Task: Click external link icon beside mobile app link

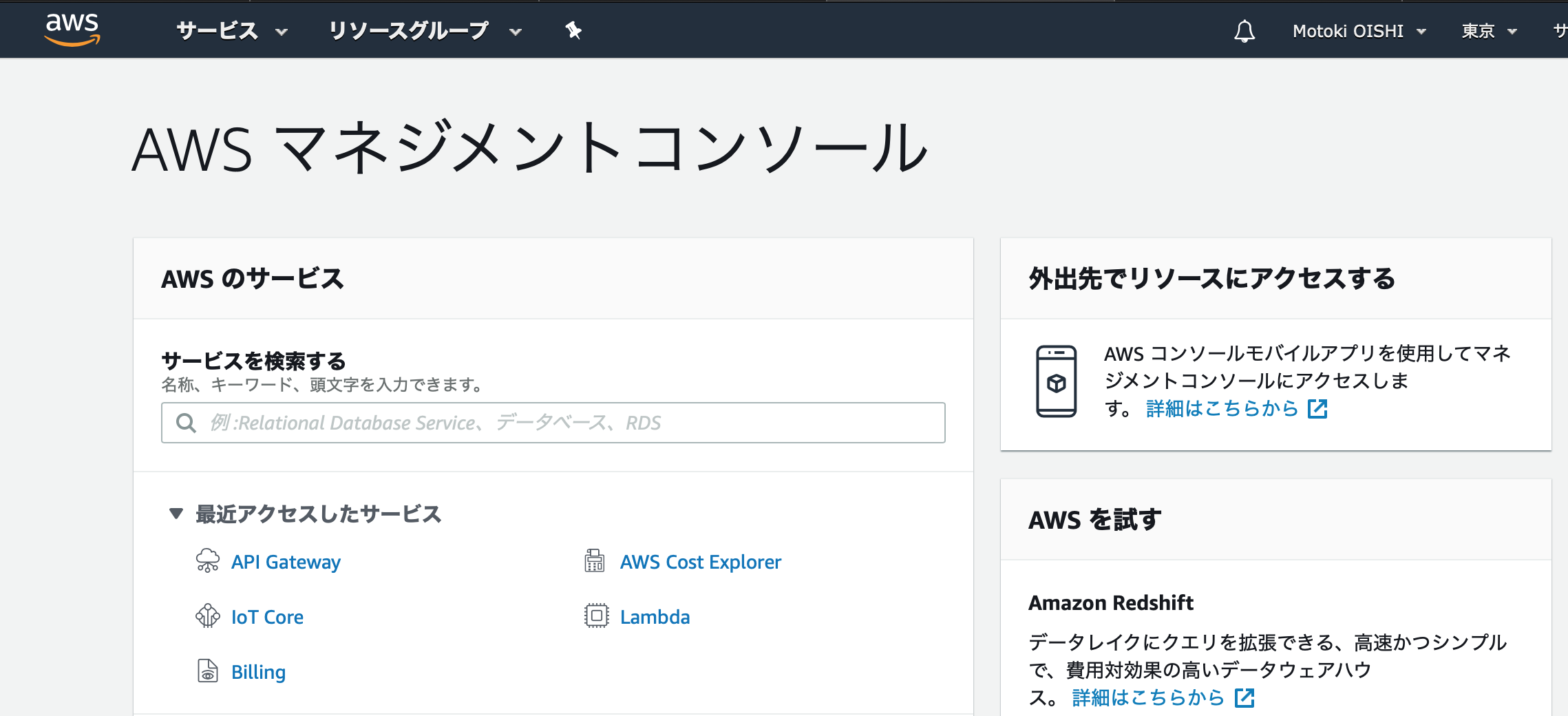Action: (x=1317, y=408)
